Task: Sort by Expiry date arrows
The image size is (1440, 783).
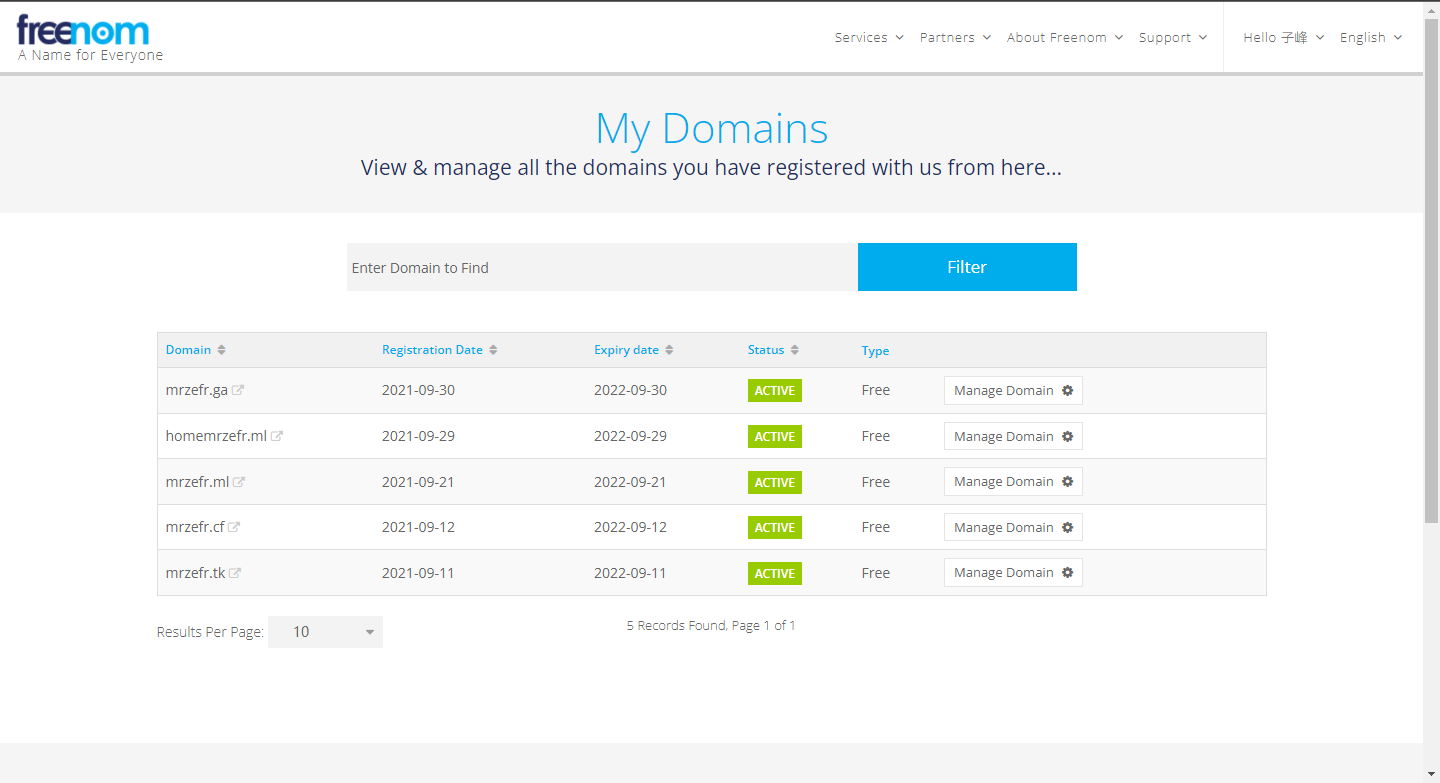Action: pyautogui.click(x=669, y=350)
